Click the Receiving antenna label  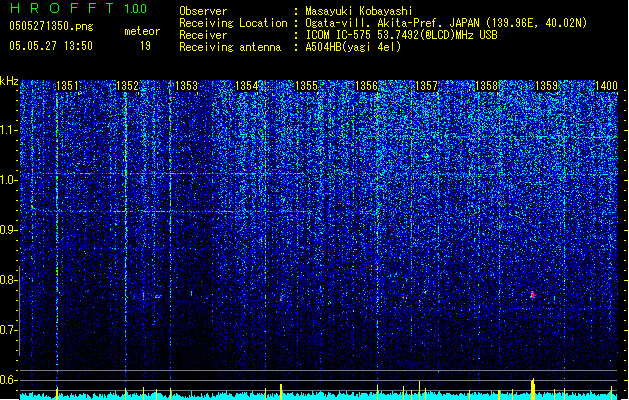pos(230,47)
